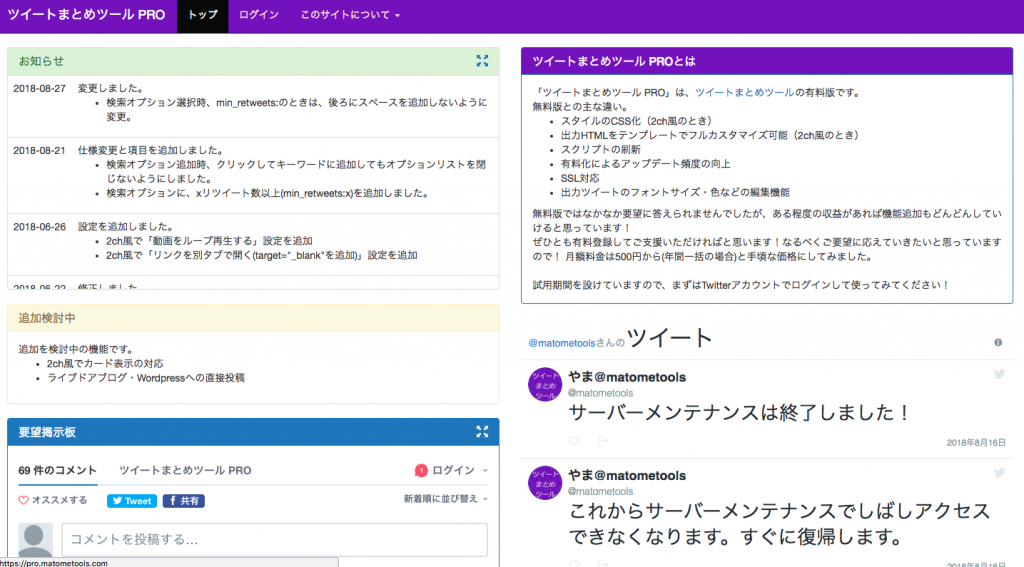Click the @matometools handle under second tweet name
Image resolution: width=1024 pixels, height=567 pixels.
tap(600, 491)
